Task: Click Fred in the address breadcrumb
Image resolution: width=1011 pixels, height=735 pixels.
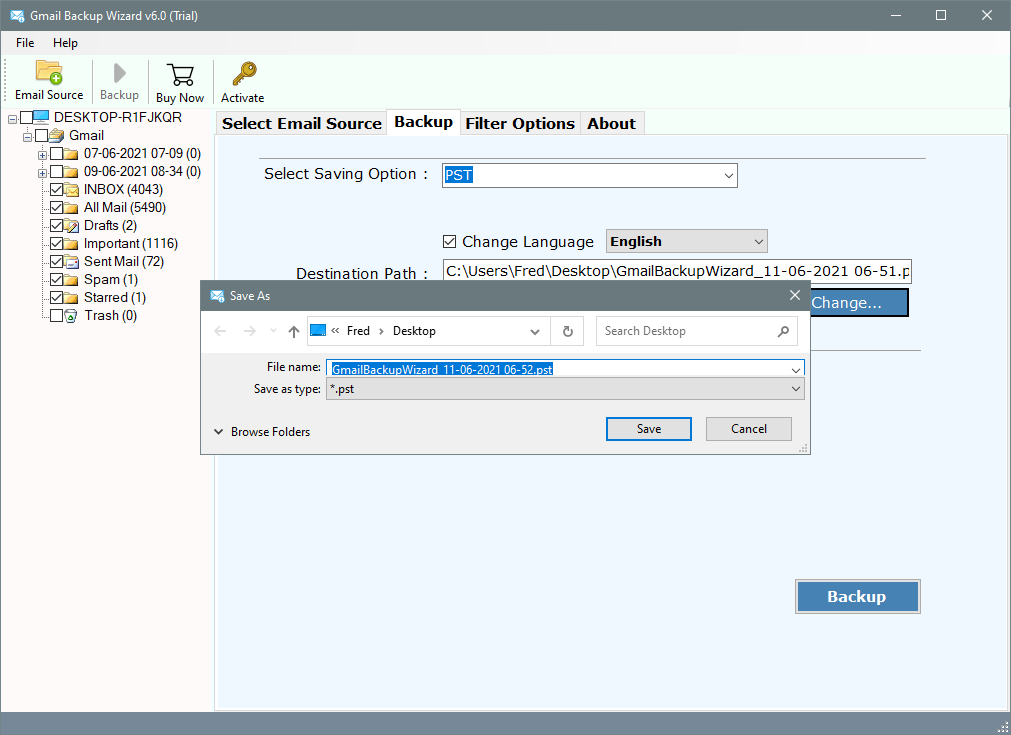Action: pyautogui.click(x=358, y=331)
